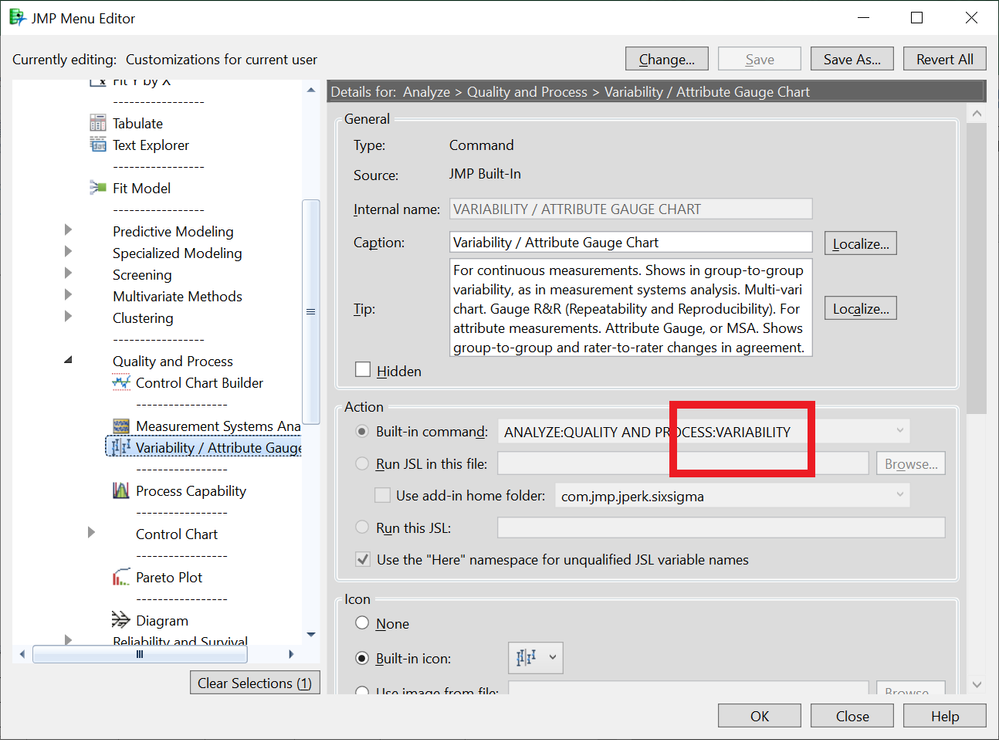Click the OK button

pyautogui.click(x=759, y=716)
